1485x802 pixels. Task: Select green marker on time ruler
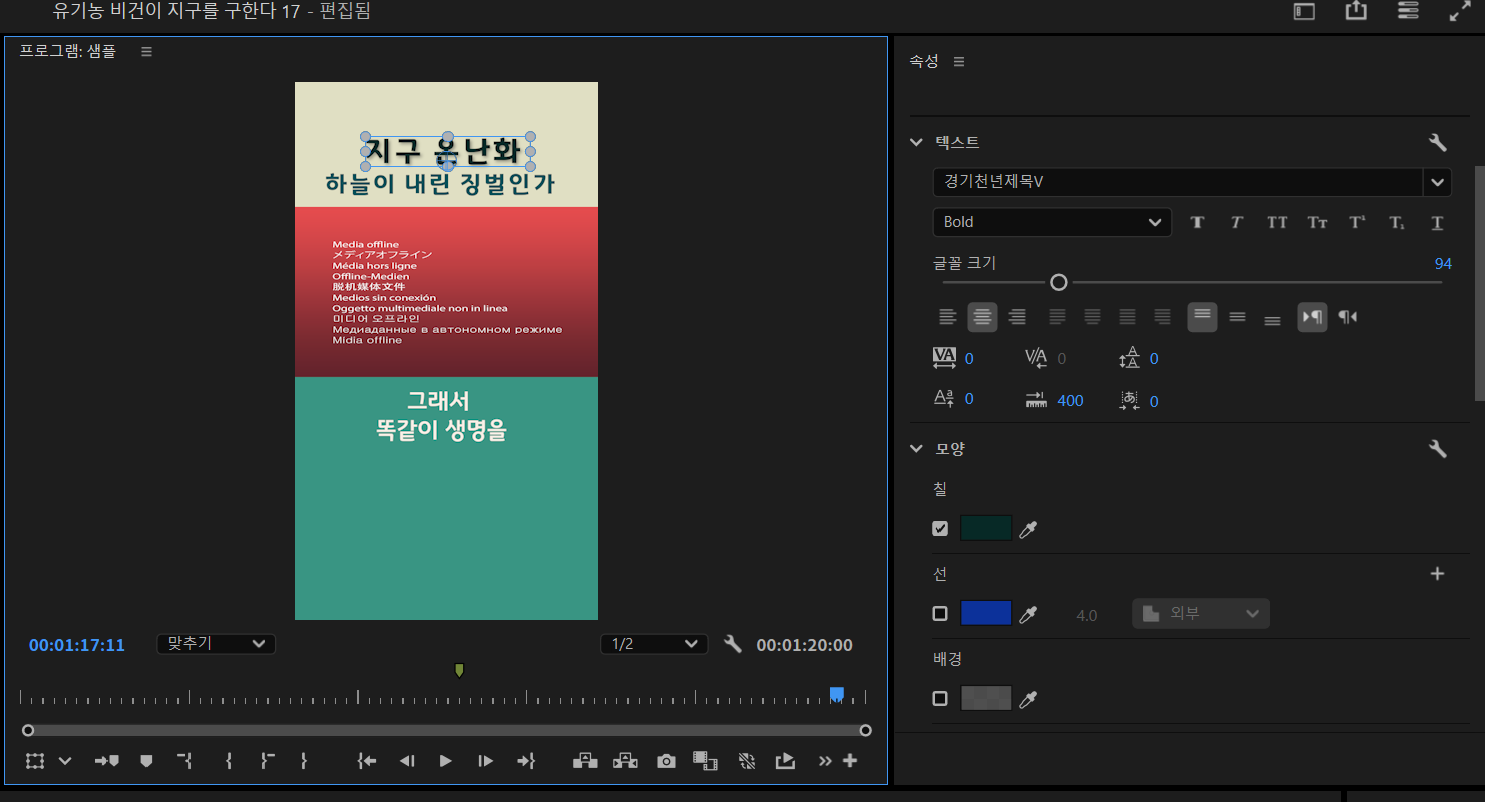(x=459, y=669)
